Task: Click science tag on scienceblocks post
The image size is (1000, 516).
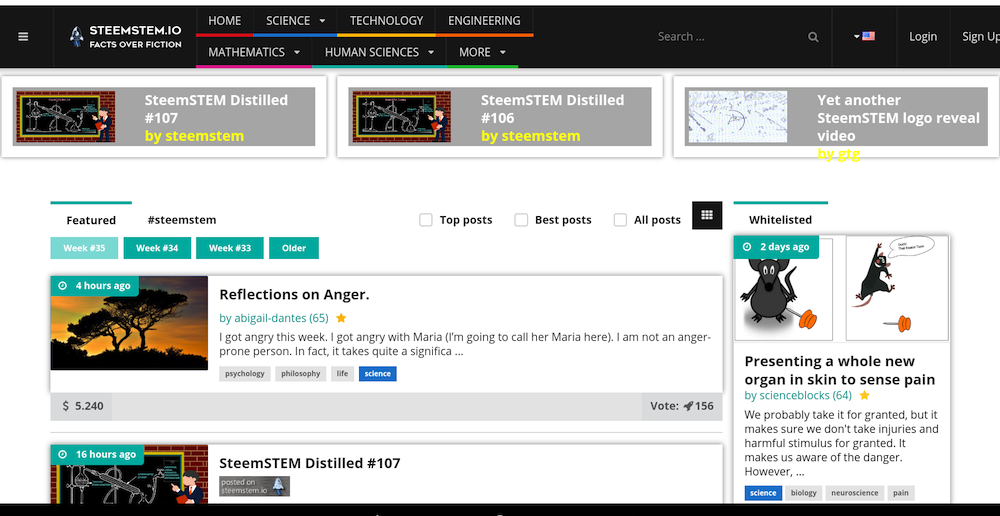Action: (x=763, y=493)
